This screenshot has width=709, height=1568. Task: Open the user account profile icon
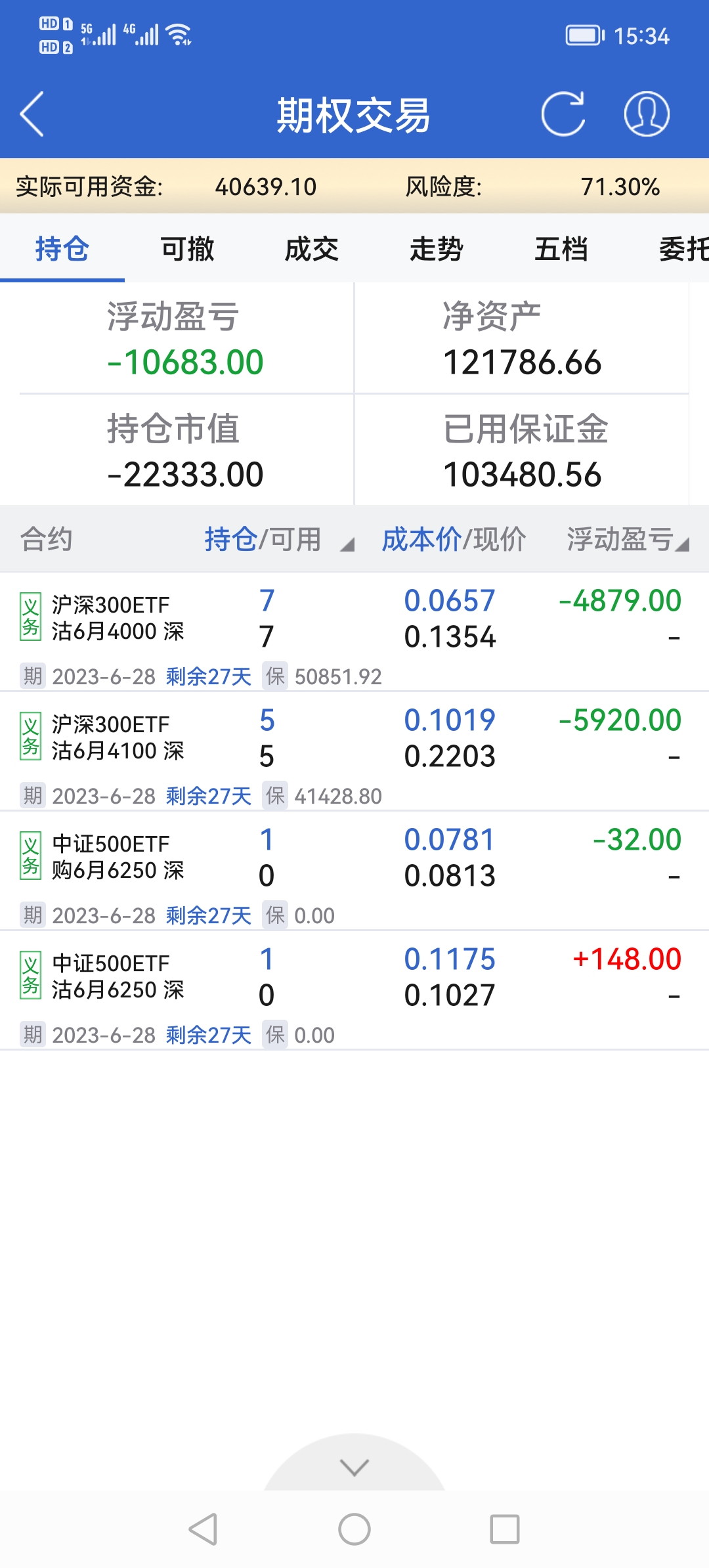click(646, 114)
